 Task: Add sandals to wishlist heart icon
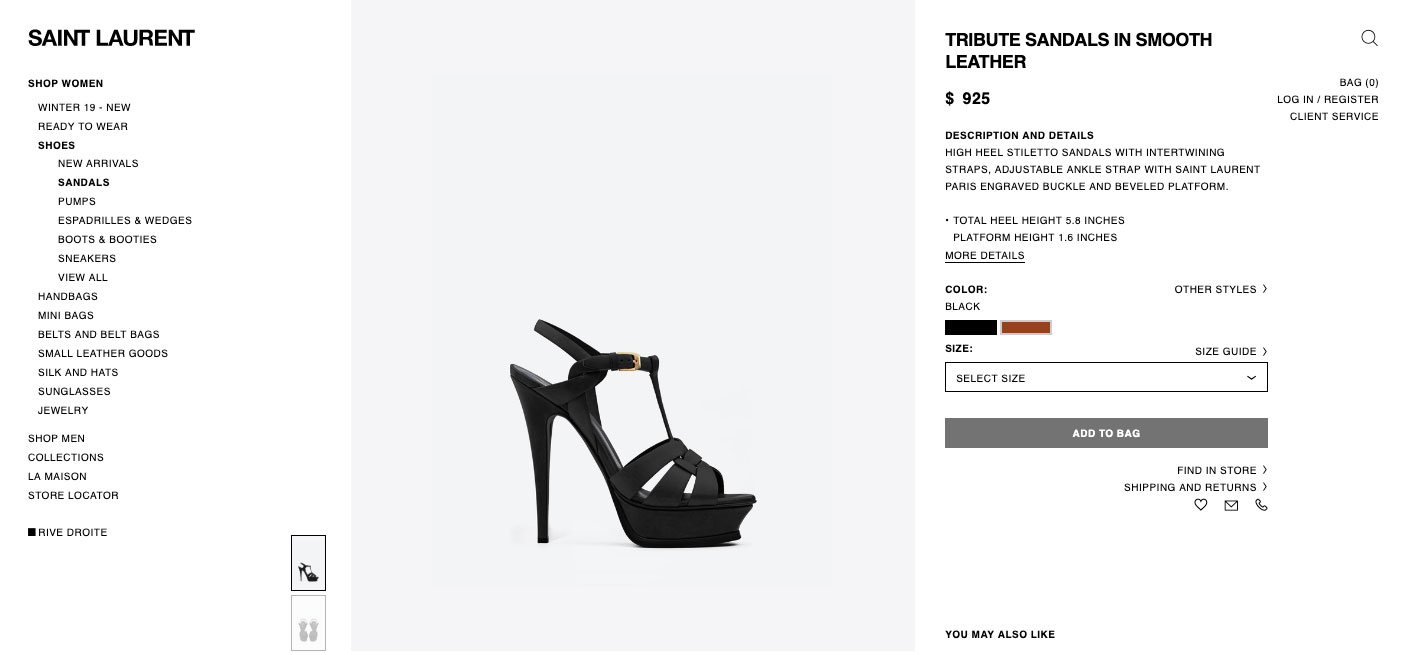(1201, 505)
